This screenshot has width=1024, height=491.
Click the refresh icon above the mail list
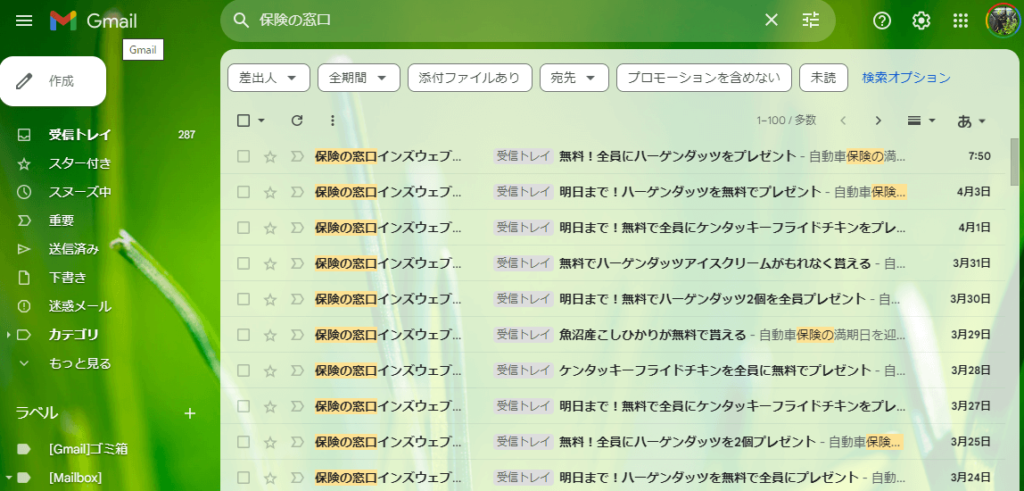296,121
